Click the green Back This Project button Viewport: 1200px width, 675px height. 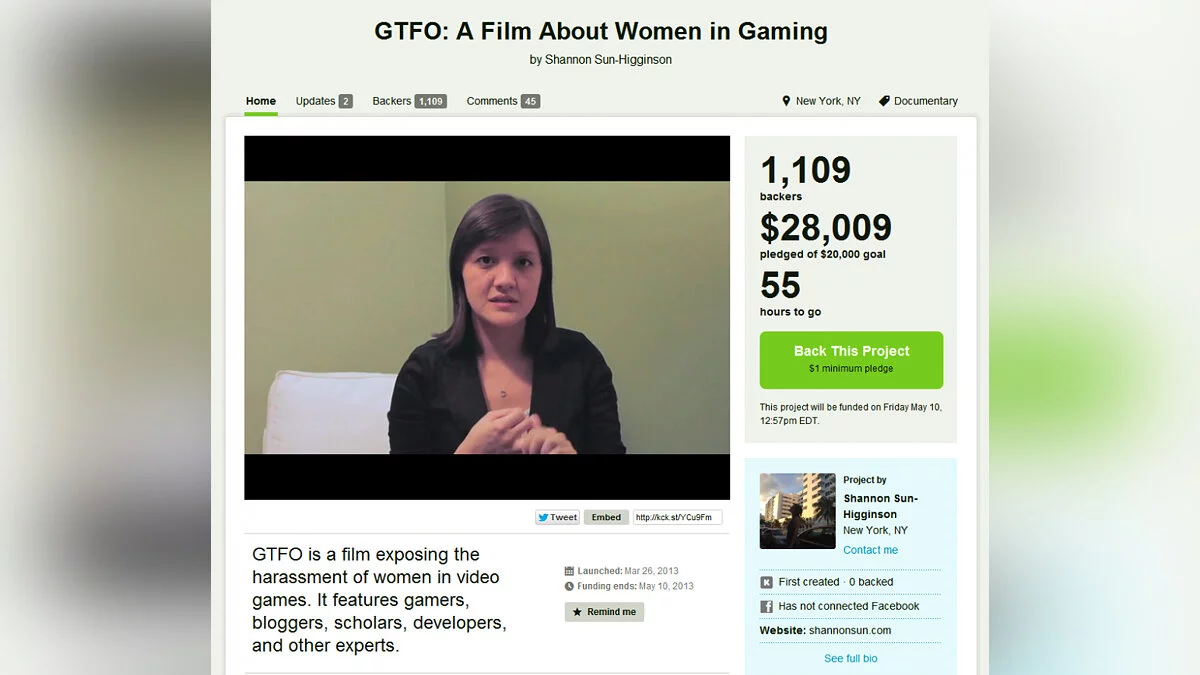pos(851,360)
